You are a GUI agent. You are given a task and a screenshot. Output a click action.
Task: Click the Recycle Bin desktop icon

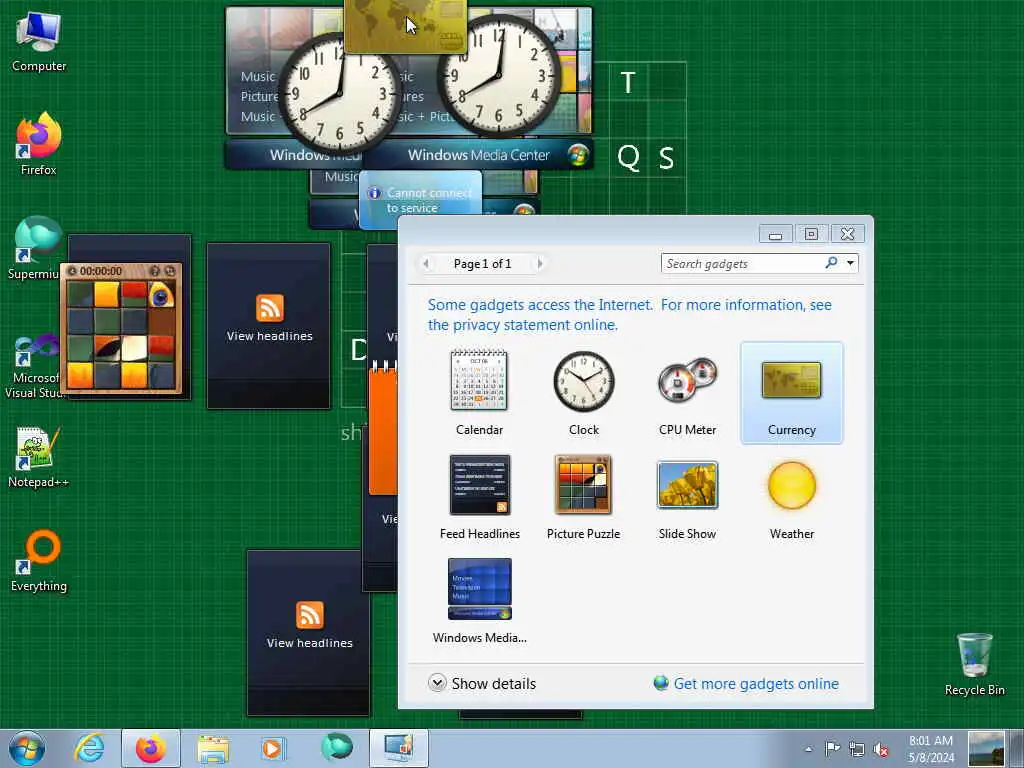pos(974,664)
